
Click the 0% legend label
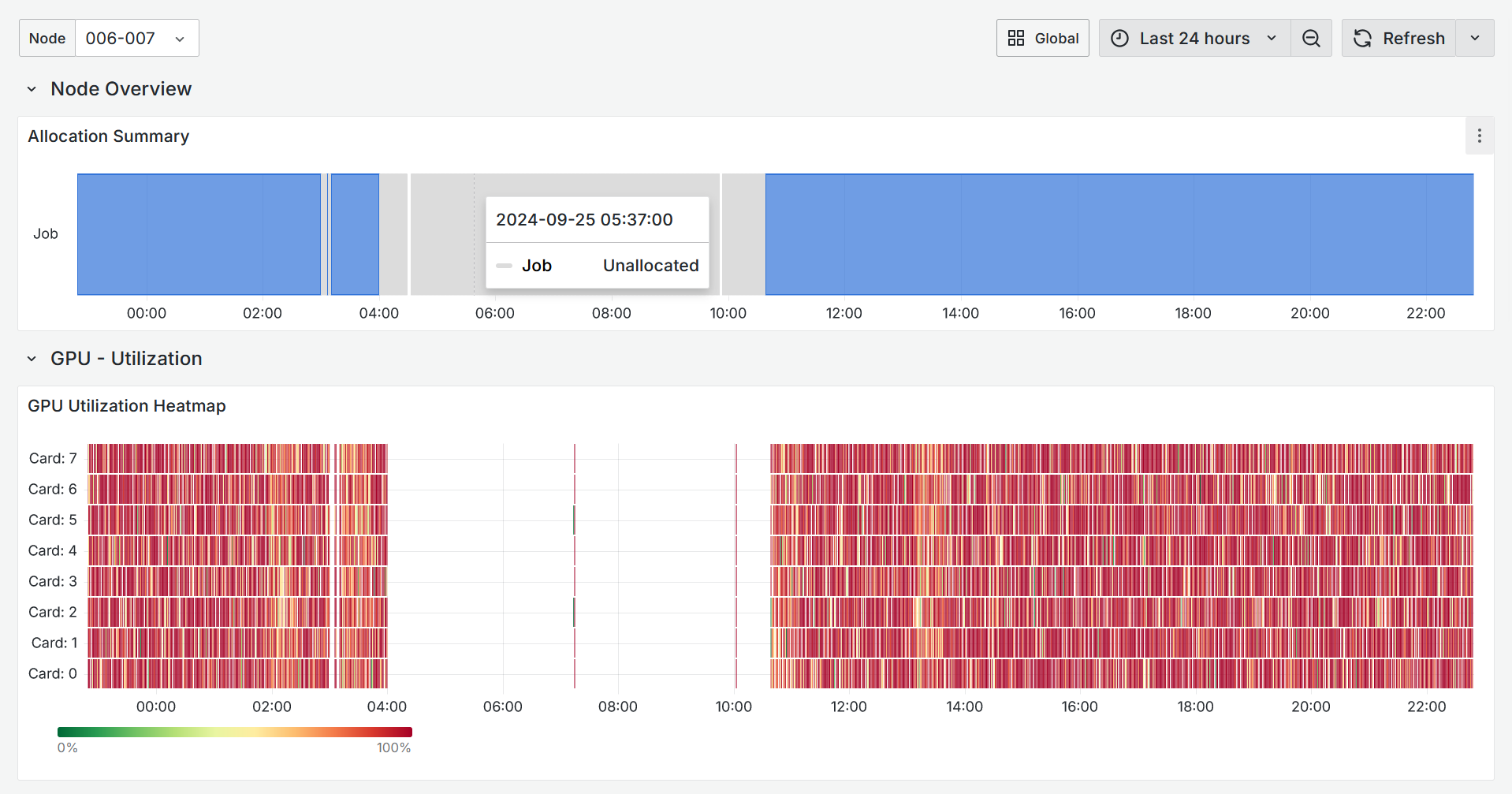point(68,747)
